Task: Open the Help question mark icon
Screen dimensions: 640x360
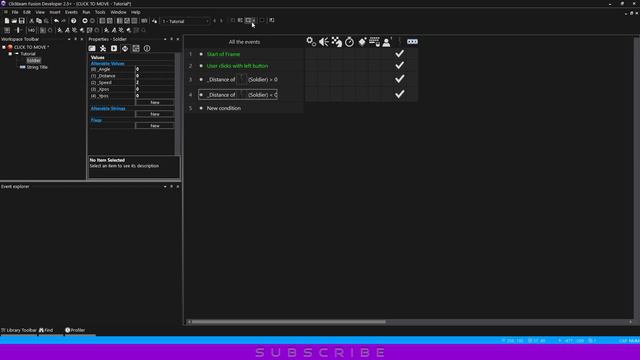Action: click(x=73, y=21)
